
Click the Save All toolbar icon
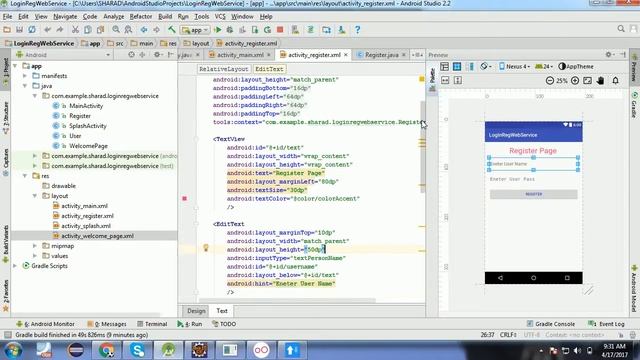[19, 30]
